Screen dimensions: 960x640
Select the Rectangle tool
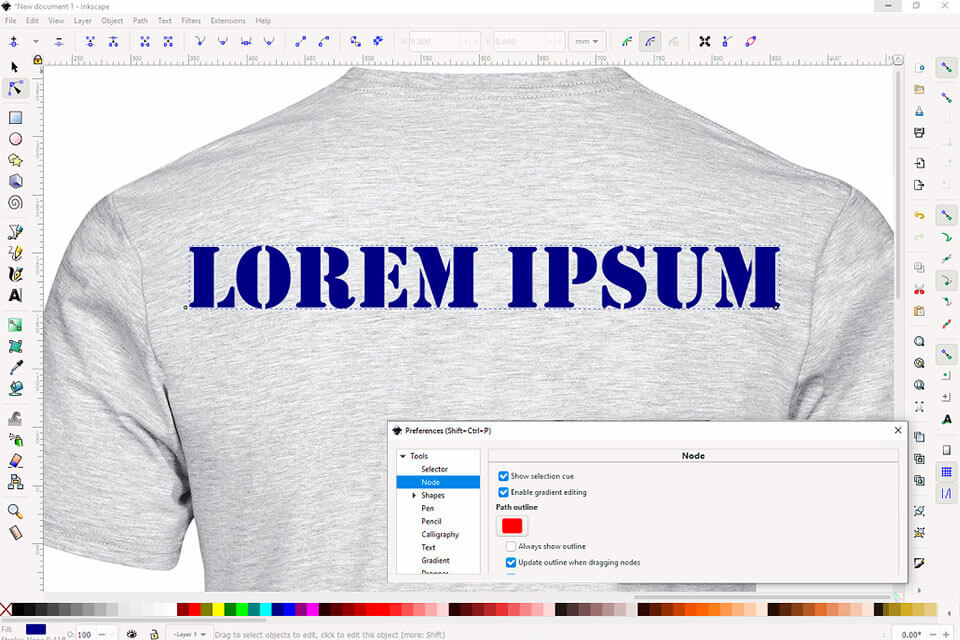(15, 118)
